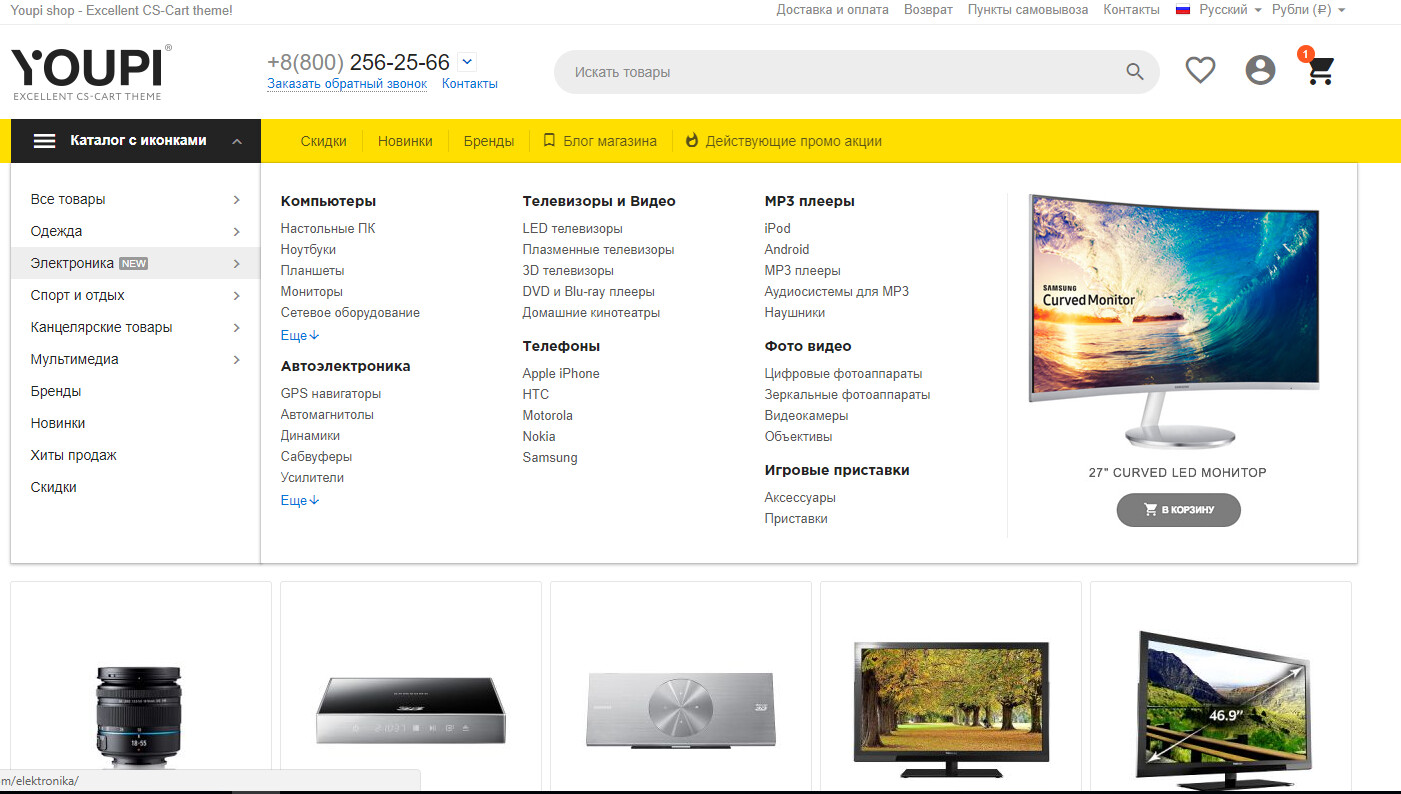Click the Искать товары search field
This screenshot has height=794, width=1401.
[840, 72]
